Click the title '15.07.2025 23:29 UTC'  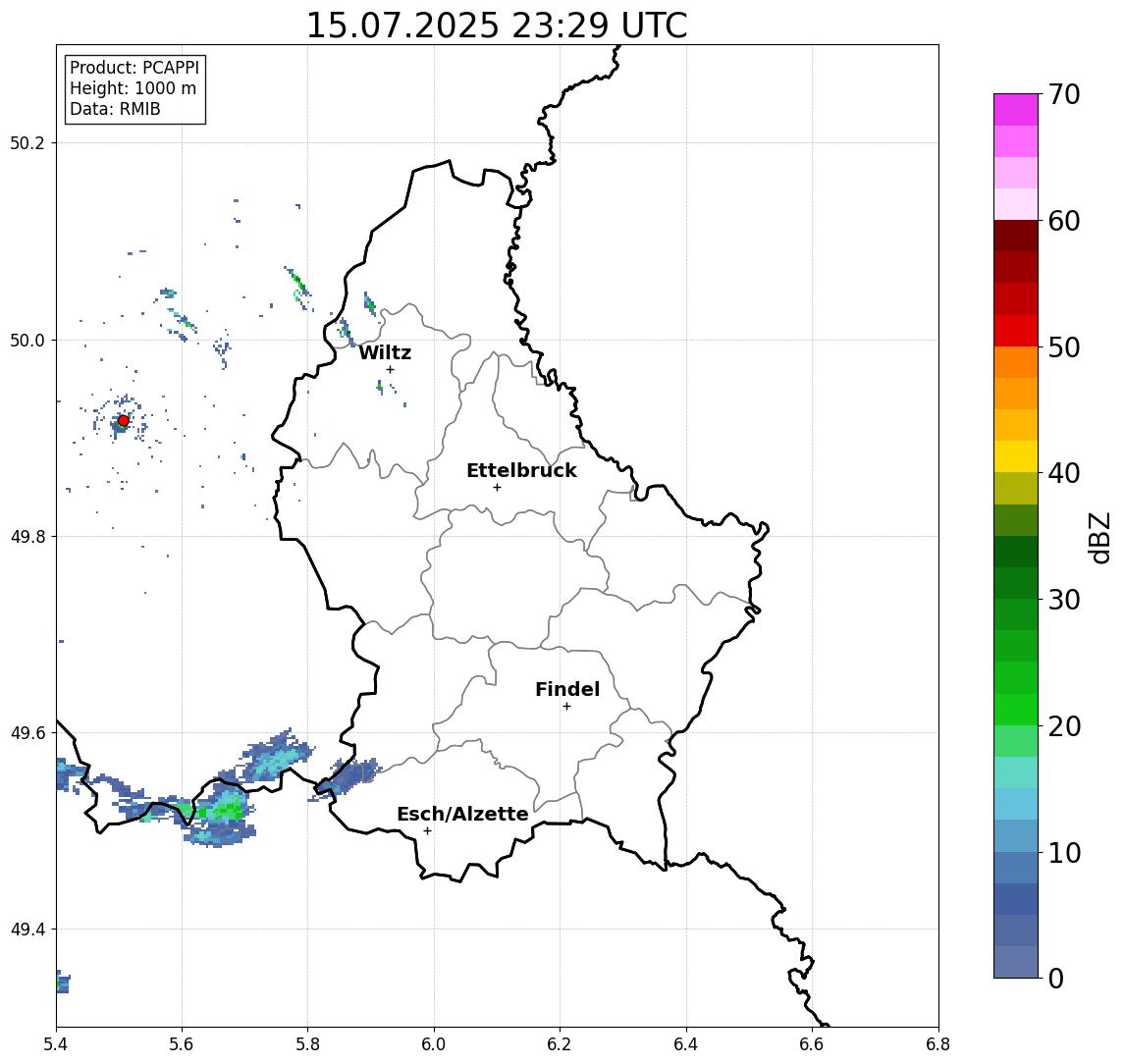pos(497,26)
